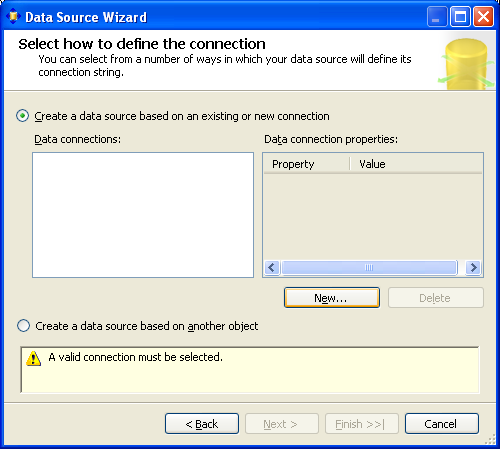Select existing or new connection radio option
Image resolution: width=500 pixels, height=449 pixels.
point(22,116)
